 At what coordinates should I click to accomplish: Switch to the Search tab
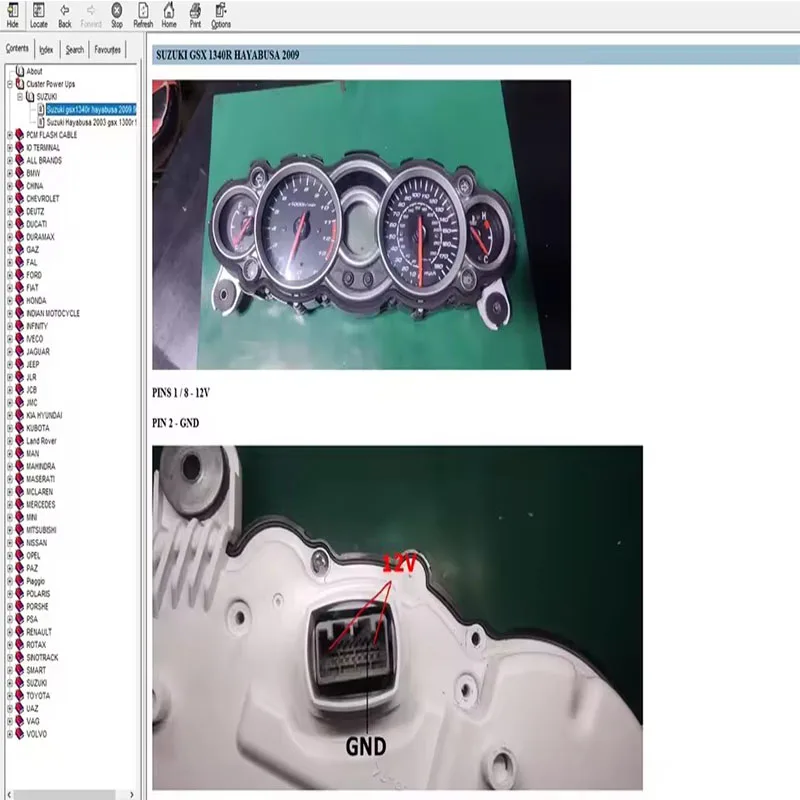pyautogui.click(x=74, y=48)
